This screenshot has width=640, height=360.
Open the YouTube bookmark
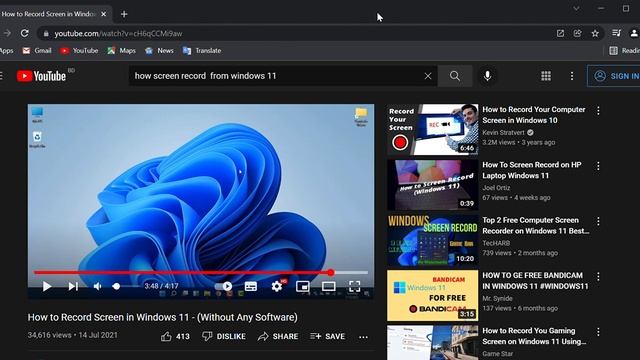click(x=79, y=51)
